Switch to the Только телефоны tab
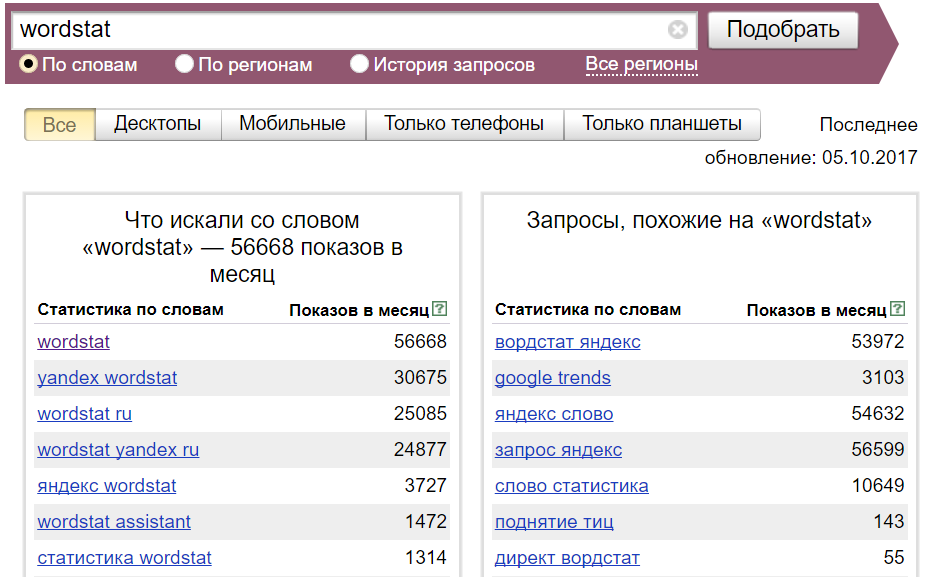 point(464,124)
